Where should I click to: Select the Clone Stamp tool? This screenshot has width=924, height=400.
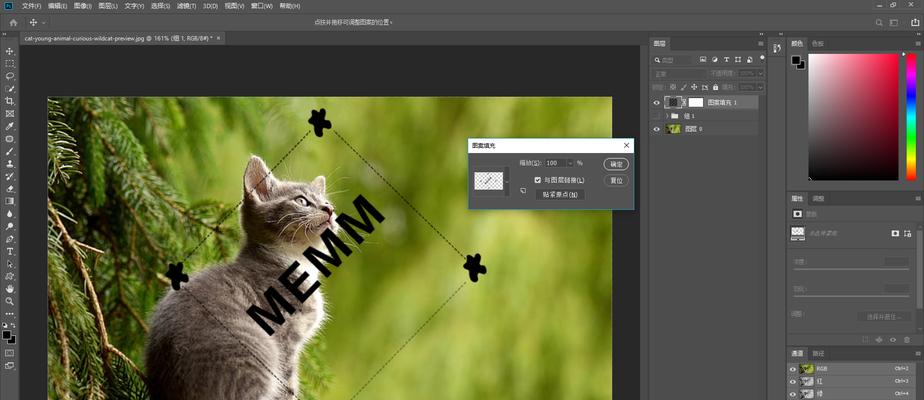pos(9,164)
